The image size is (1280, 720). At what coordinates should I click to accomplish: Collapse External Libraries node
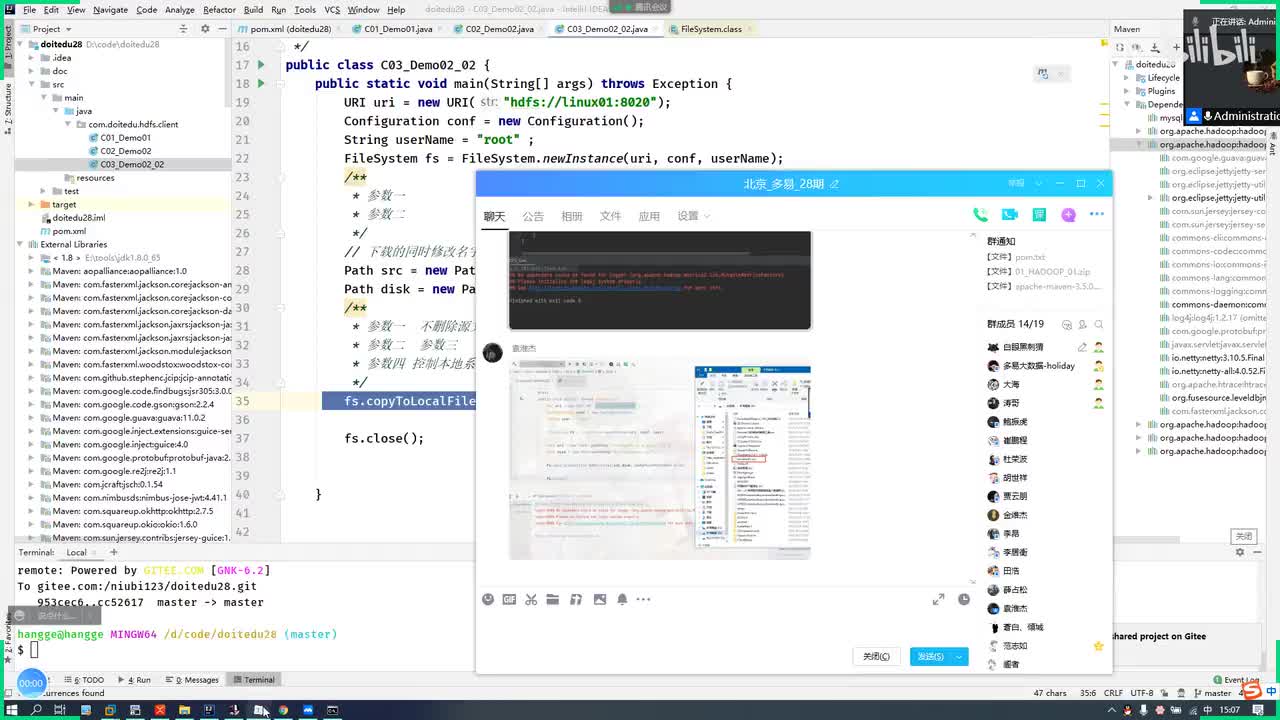20,245
